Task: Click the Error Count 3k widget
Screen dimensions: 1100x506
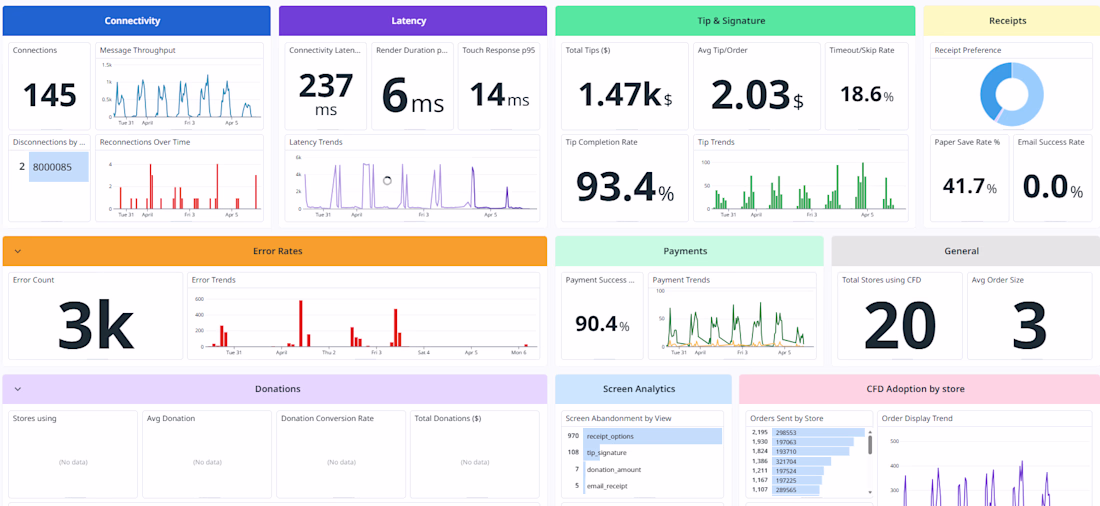Action: click(x=95, y=316)
